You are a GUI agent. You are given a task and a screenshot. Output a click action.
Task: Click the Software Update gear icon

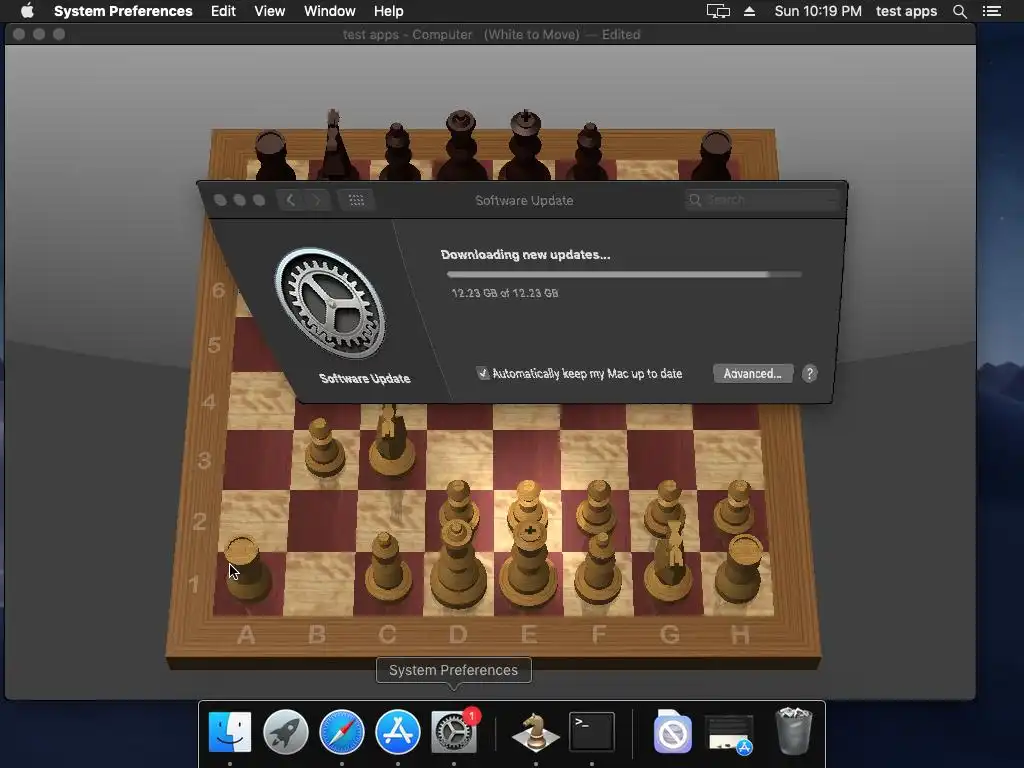point(330,302)
